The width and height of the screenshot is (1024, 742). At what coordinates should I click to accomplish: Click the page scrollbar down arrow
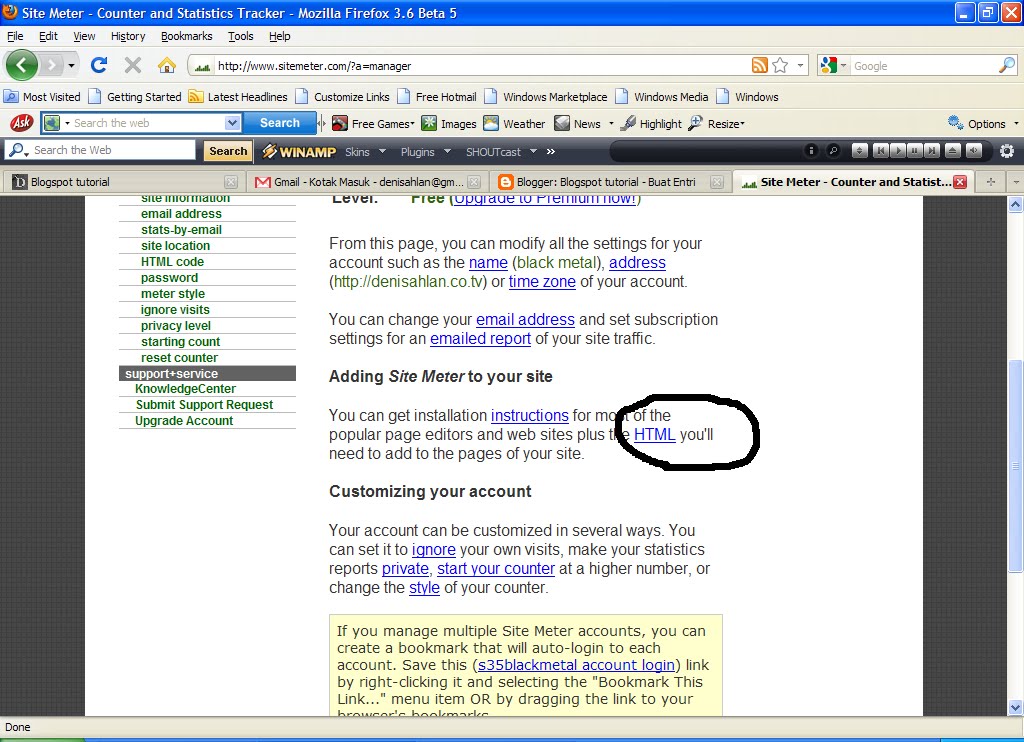[1015, 707]
